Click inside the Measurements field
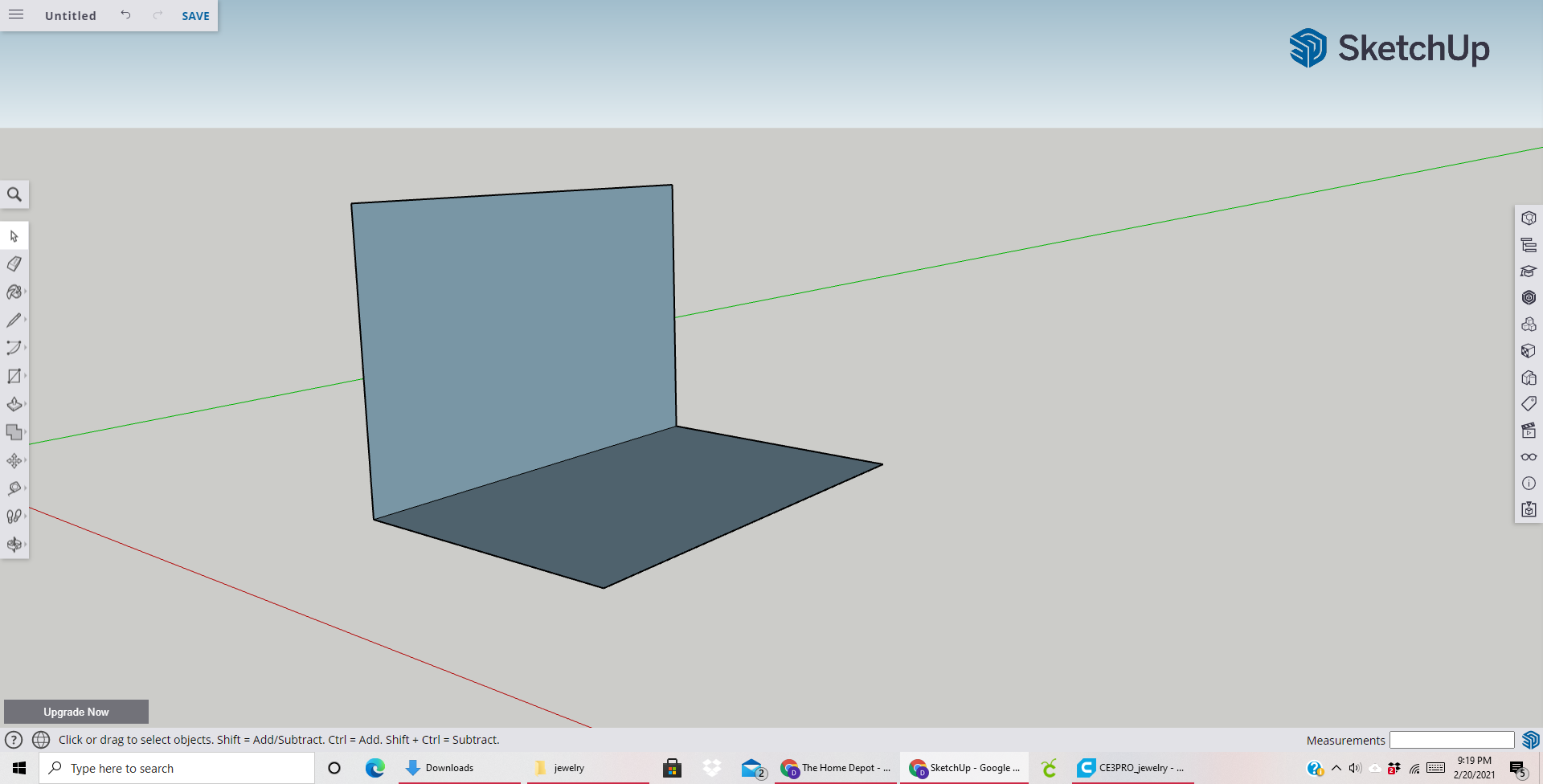The width and height of the screenshot is (1543, 784). 1451,740
